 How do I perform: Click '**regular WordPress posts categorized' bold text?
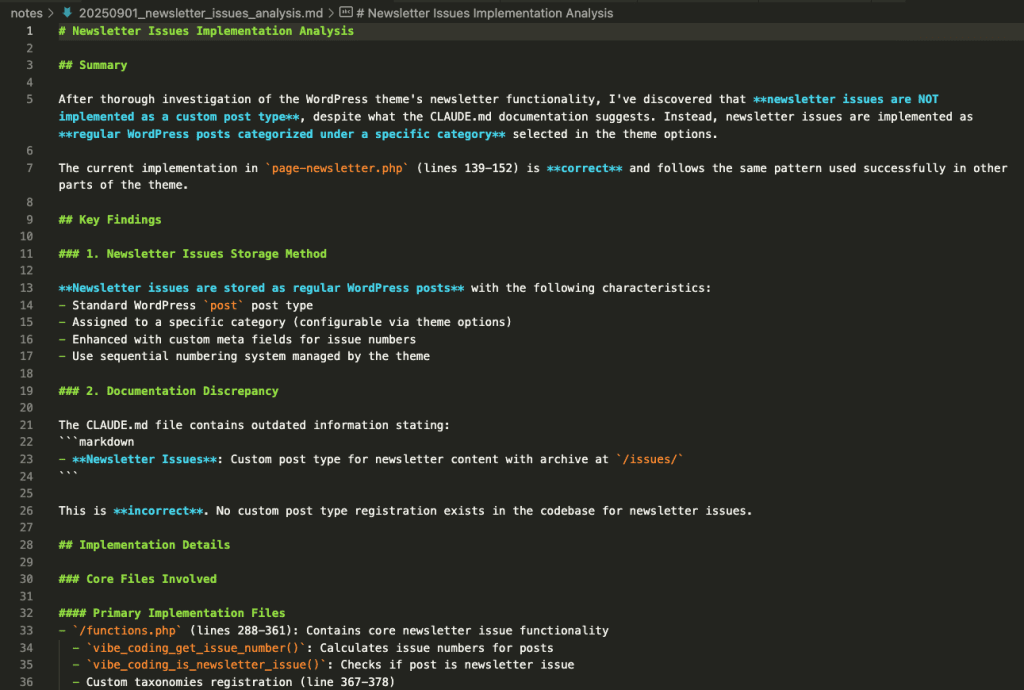click(282, 134)
